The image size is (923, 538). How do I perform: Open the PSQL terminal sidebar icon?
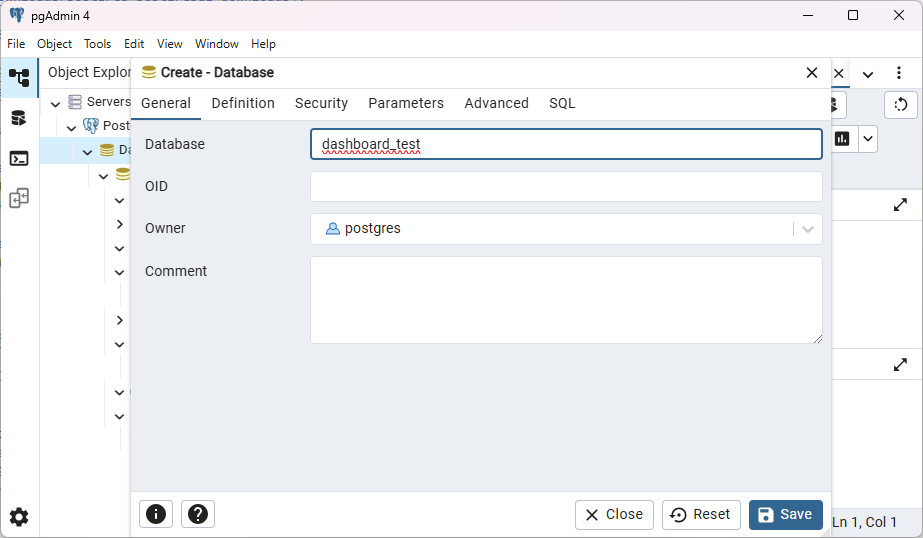19,158
